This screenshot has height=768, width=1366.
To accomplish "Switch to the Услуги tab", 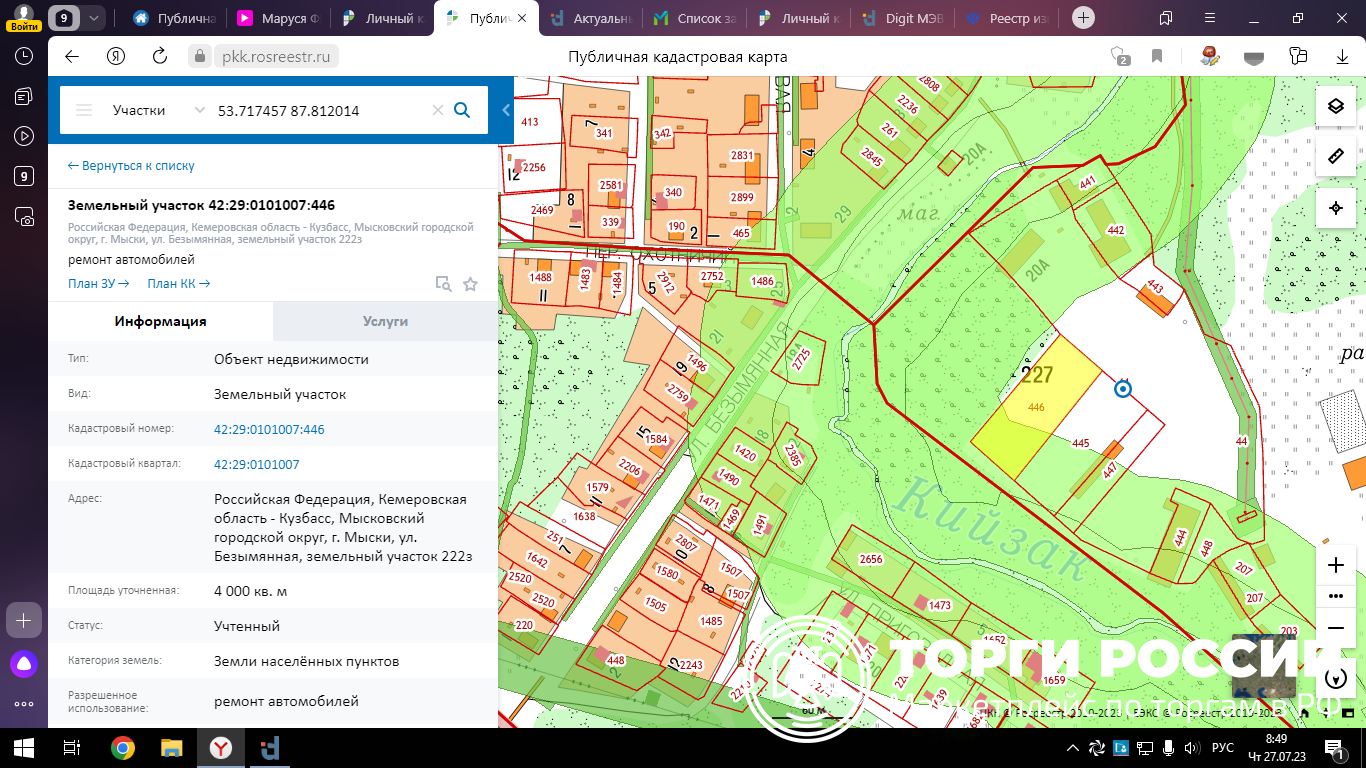I will [385, 321].
